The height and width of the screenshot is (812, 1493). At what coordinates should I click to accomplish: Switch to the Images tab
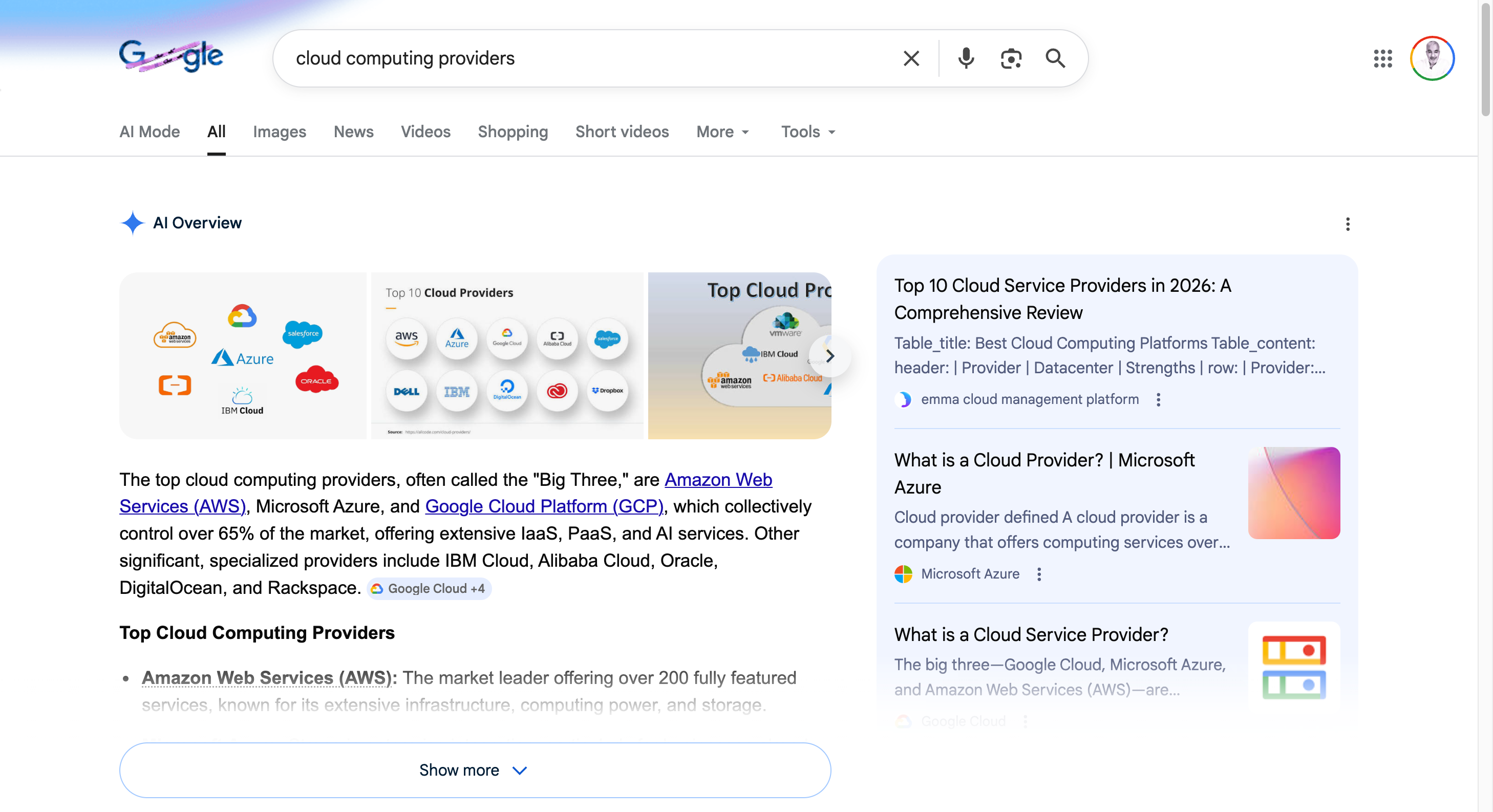click(x=280, y=132)
